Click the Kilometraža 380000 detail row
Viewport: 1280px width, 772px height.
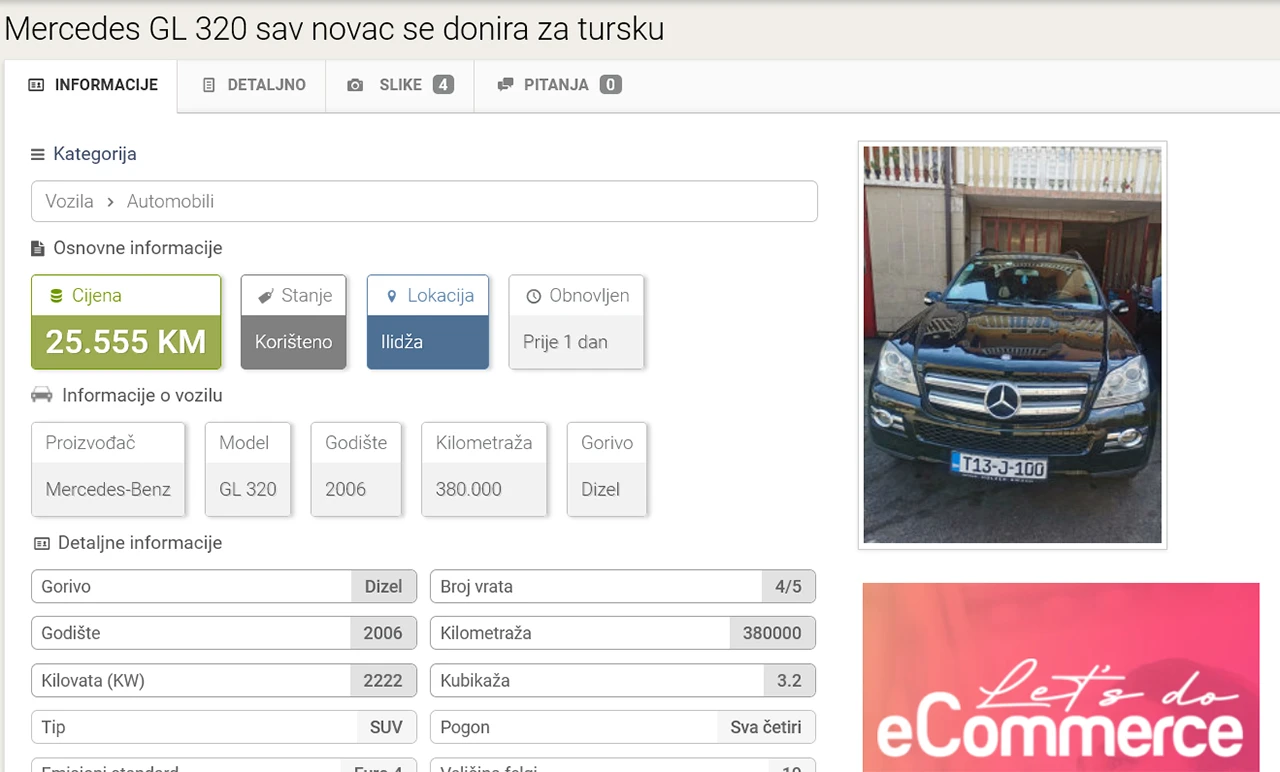(623, 633)
